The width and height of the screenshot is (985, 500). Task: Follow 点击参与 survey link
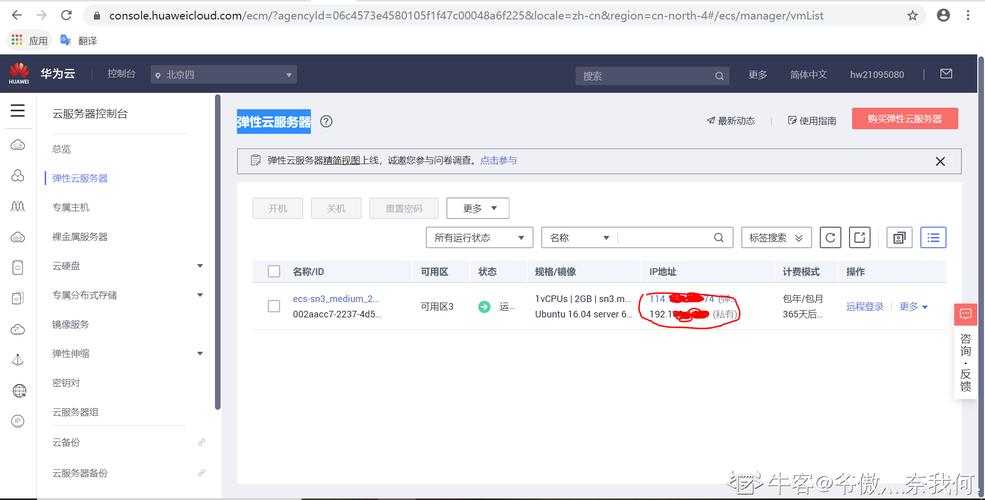(498, 161)
